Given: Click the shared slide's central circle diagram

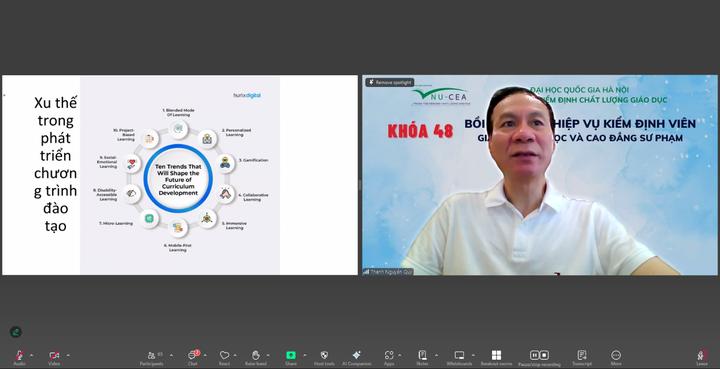Looking at the screenshot, I should (x=178, y=179).
